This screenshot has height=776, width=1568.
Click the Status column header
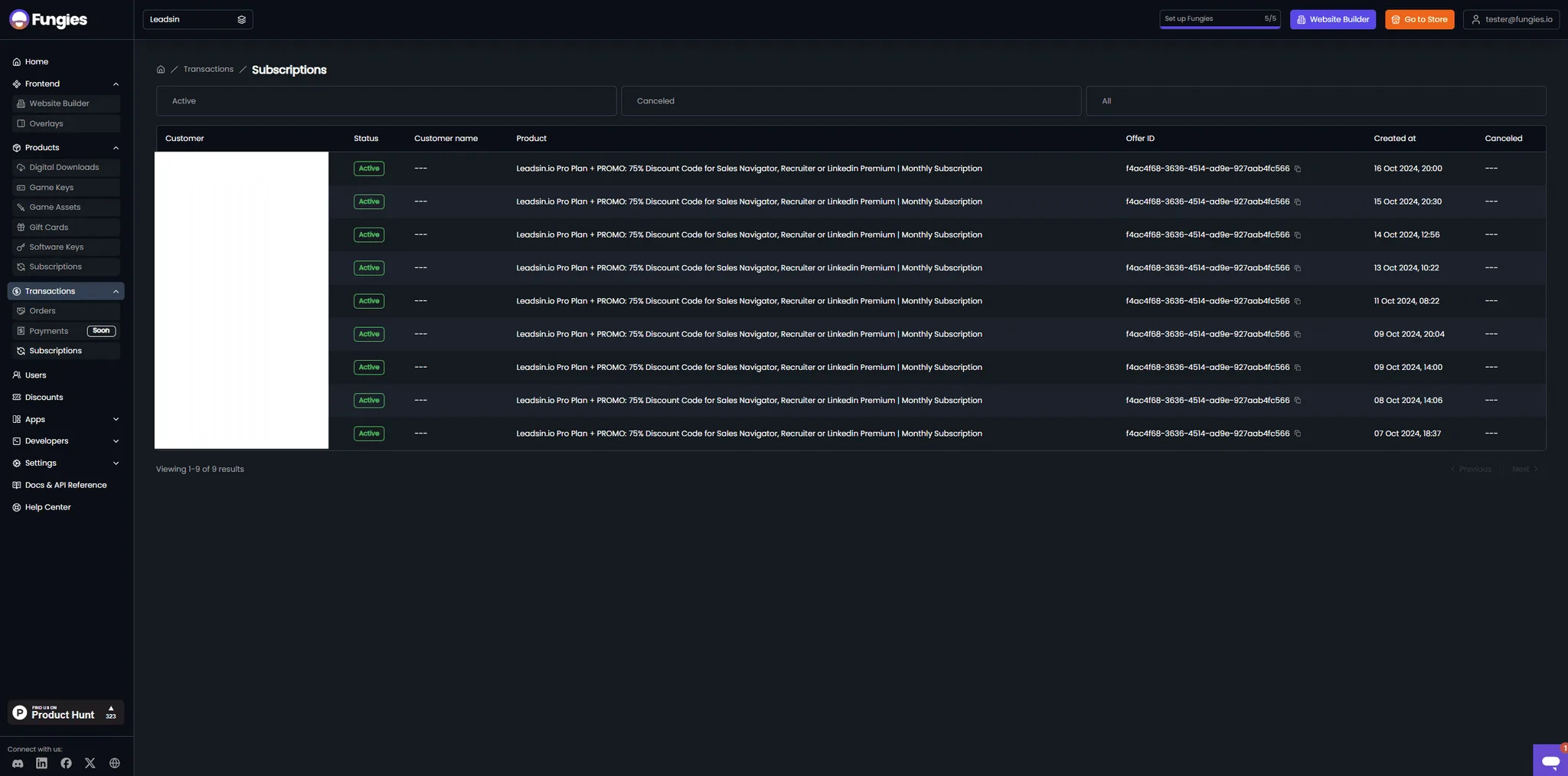366,139
